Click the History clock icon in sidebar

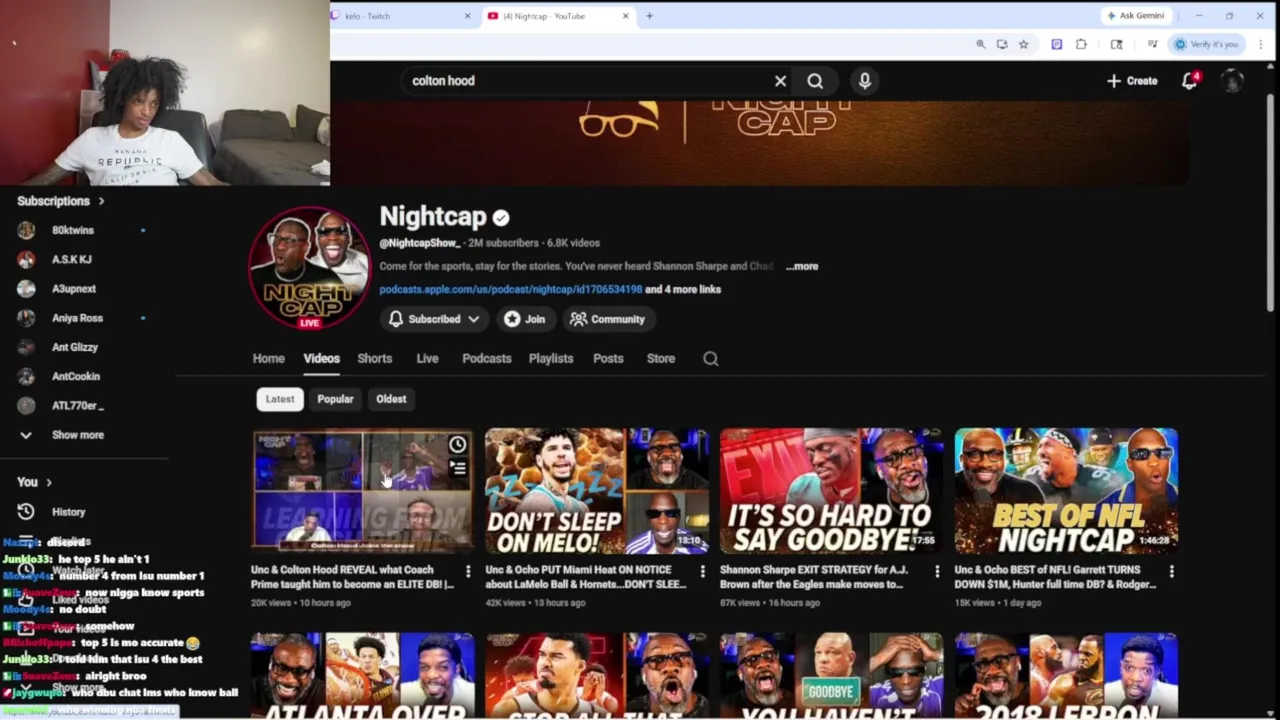(x=26, y=512)
